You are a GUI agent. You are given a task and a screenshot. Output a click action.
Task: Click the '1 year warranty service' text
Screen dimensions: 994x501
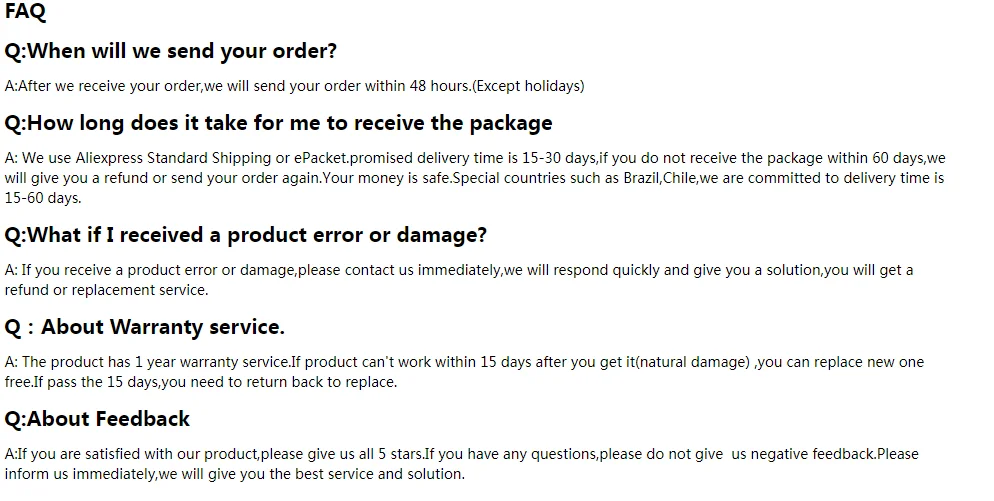pyautogui.click(x=211, y=362)
